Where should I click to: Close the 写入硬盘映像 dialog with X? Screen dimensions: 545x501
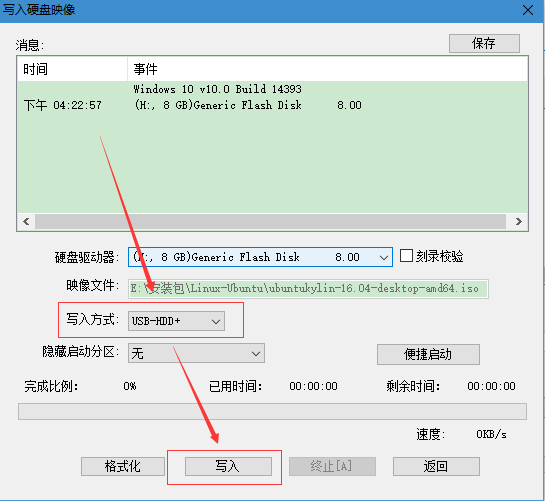(x=528, y=10)
